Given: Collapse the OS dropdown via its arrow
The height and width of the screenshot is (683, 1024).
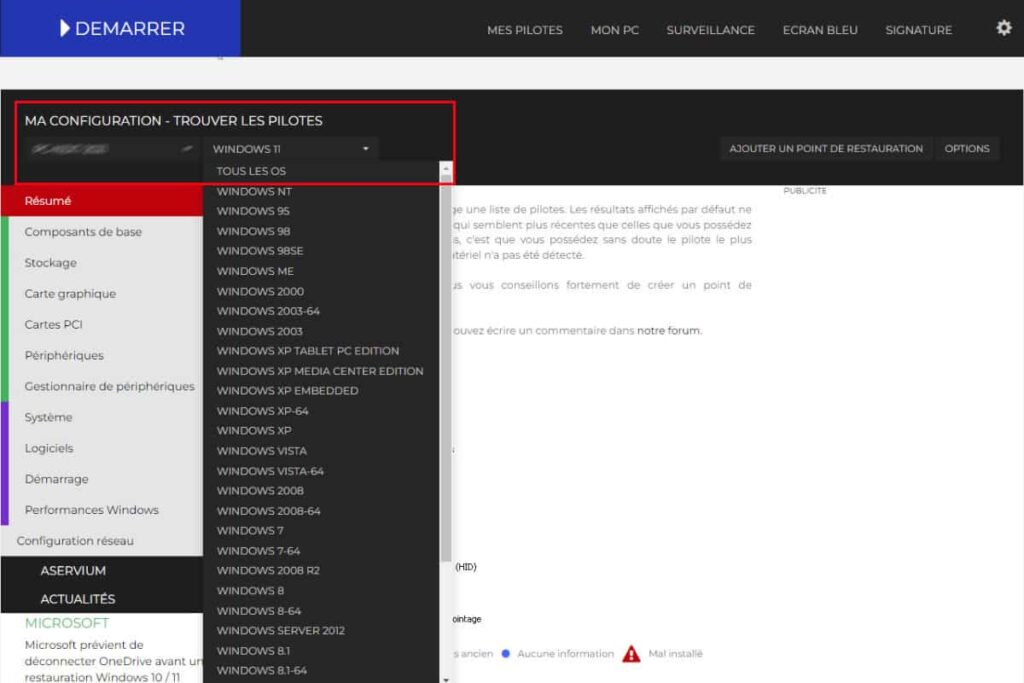Looking at the screenshot, I should (x=367, y=147).
